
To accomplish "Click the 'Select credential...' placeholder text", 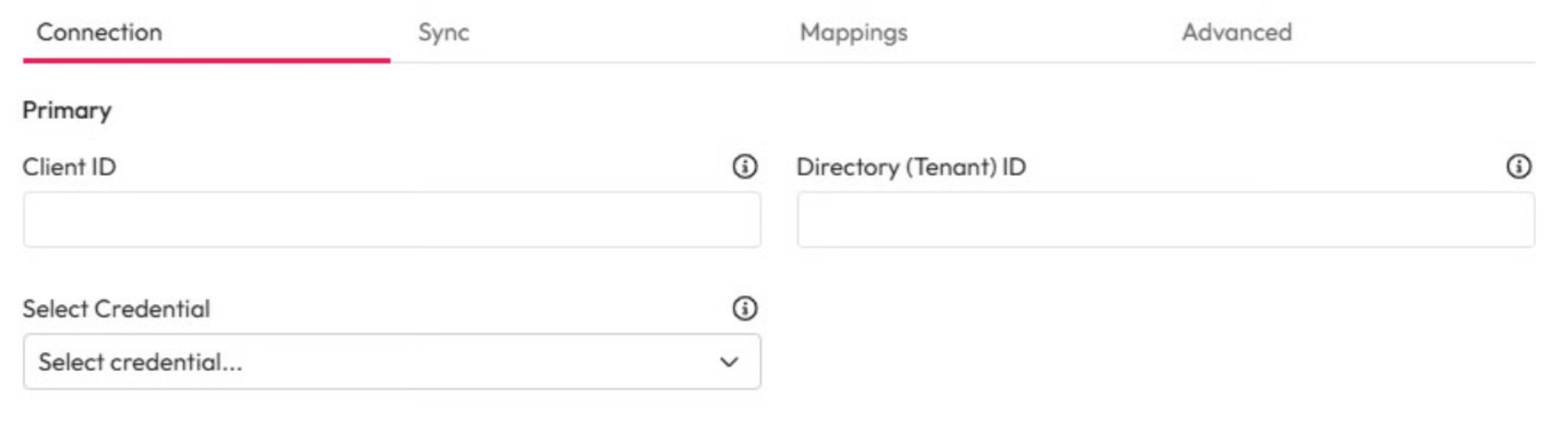I will coord(140,362).
